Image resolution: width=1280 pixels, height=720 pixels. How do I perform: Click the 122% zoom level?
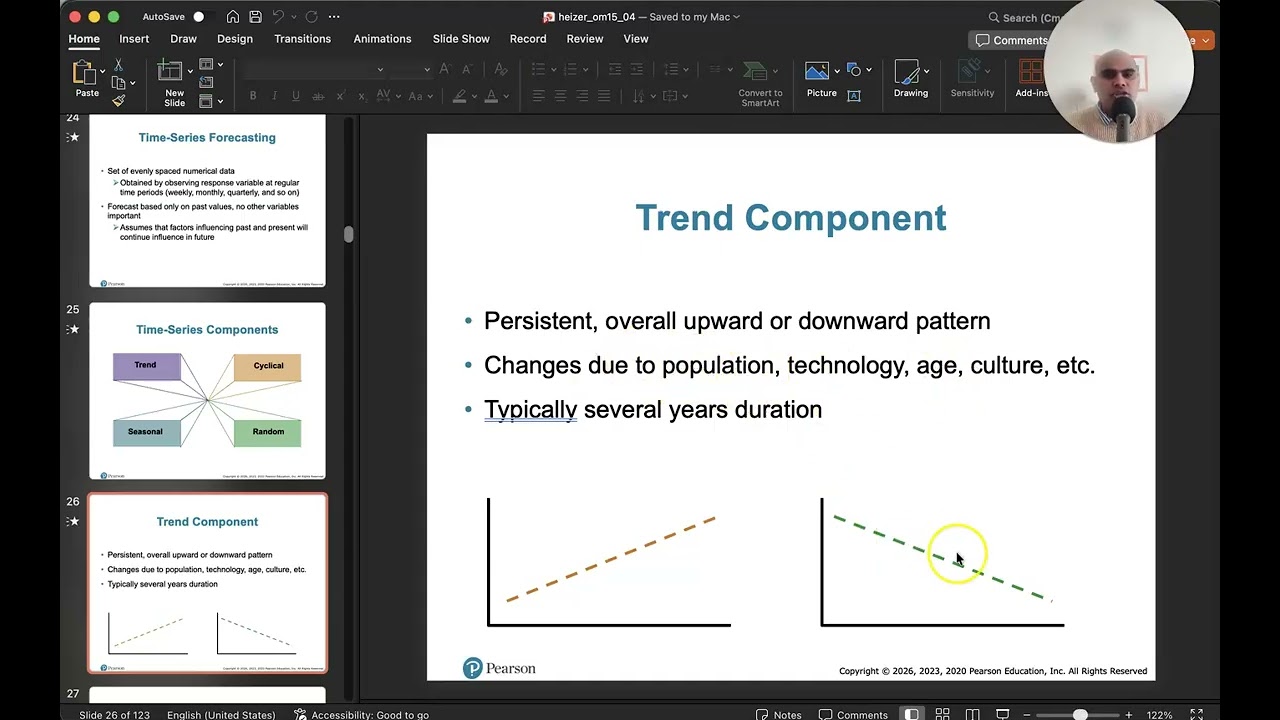(x=1159, y=715)
